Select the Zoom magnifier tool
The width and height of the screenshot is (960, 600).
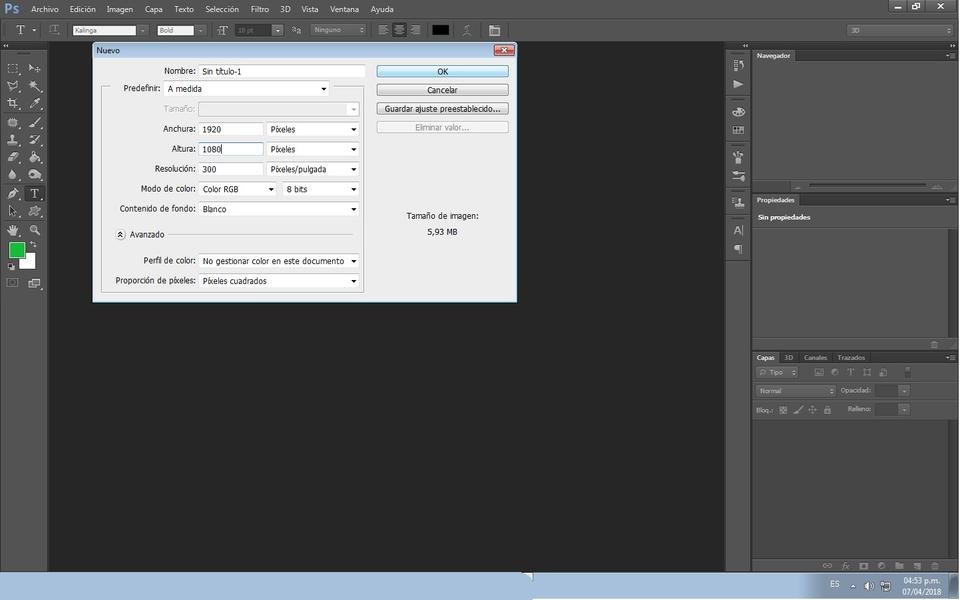pos(35,230)
